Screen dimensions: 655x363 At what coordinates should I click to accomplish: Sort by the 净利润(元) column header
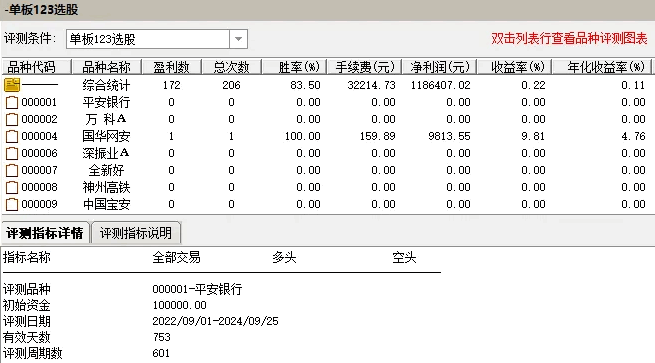439,67
